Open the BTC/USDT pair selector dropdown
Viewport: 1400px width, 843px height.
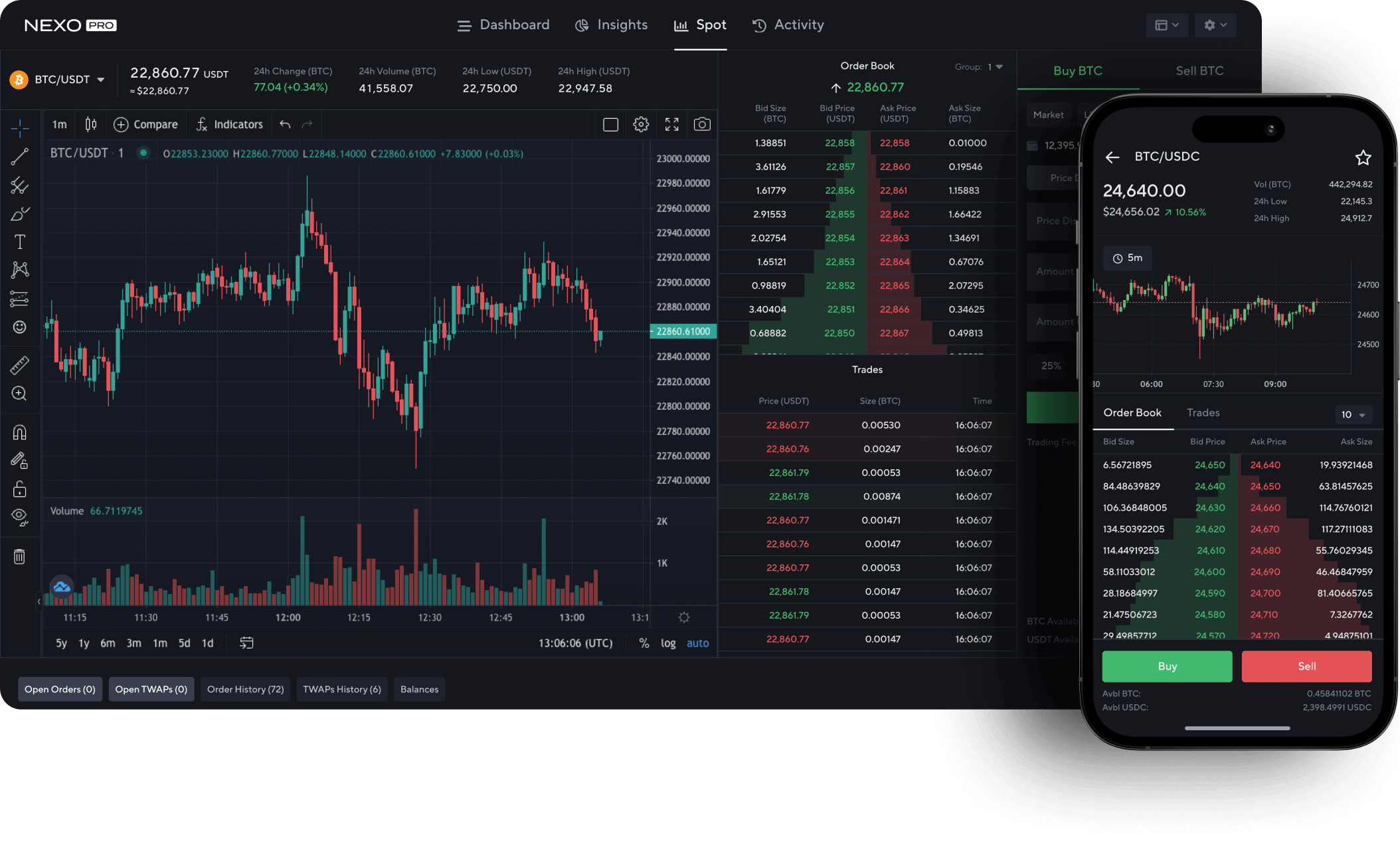click(59, 79)
